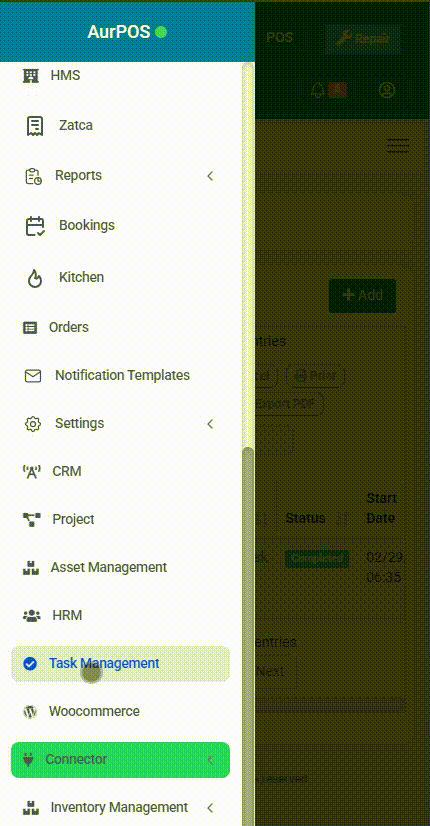Open Bookings calendar icon
The height and width of the screenshot is (826, 430).
point(35,225)
